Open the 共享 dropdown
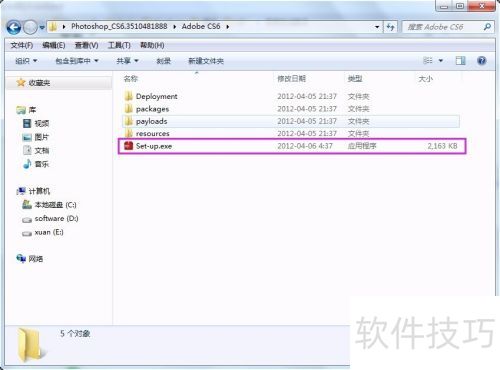 tap(127, 61)
